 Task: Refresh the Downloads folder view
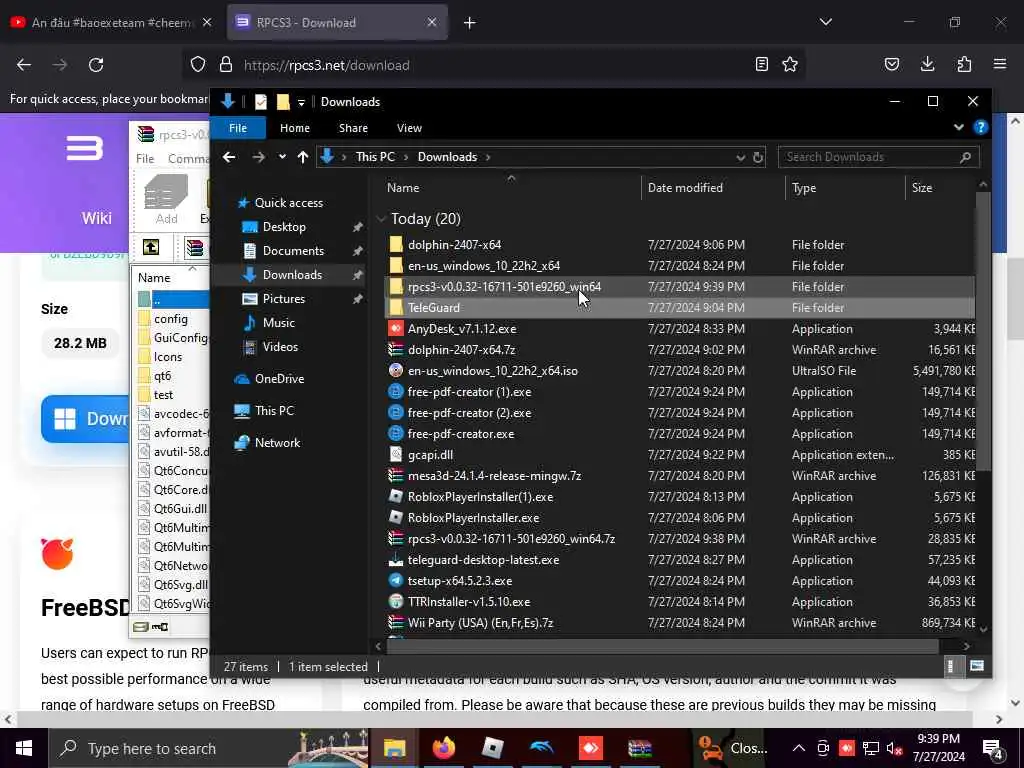tap(758, 157)
